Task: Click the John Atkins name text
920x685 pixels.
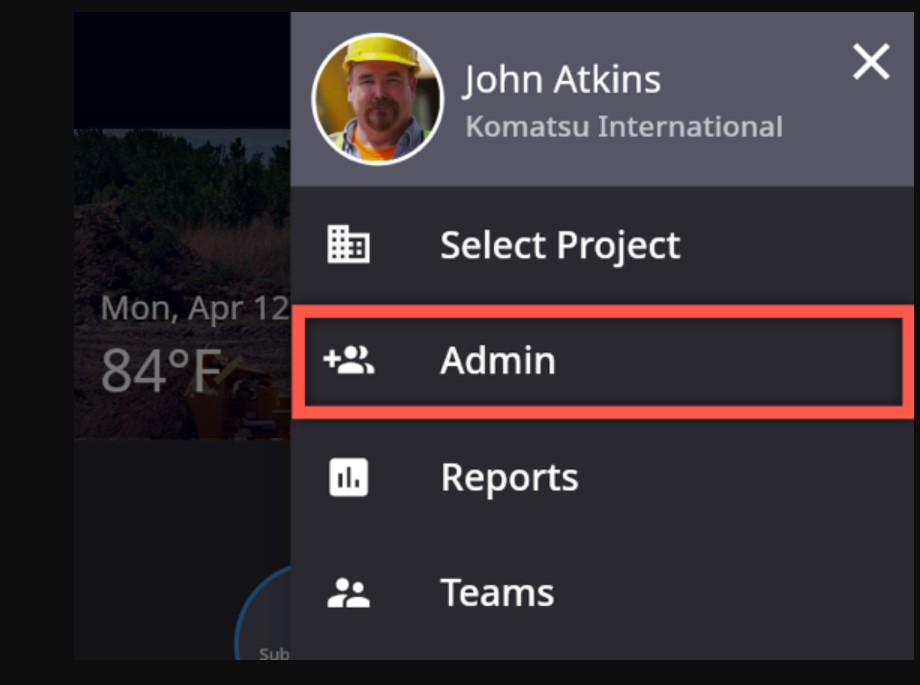Action: click(x=562, y=80)
